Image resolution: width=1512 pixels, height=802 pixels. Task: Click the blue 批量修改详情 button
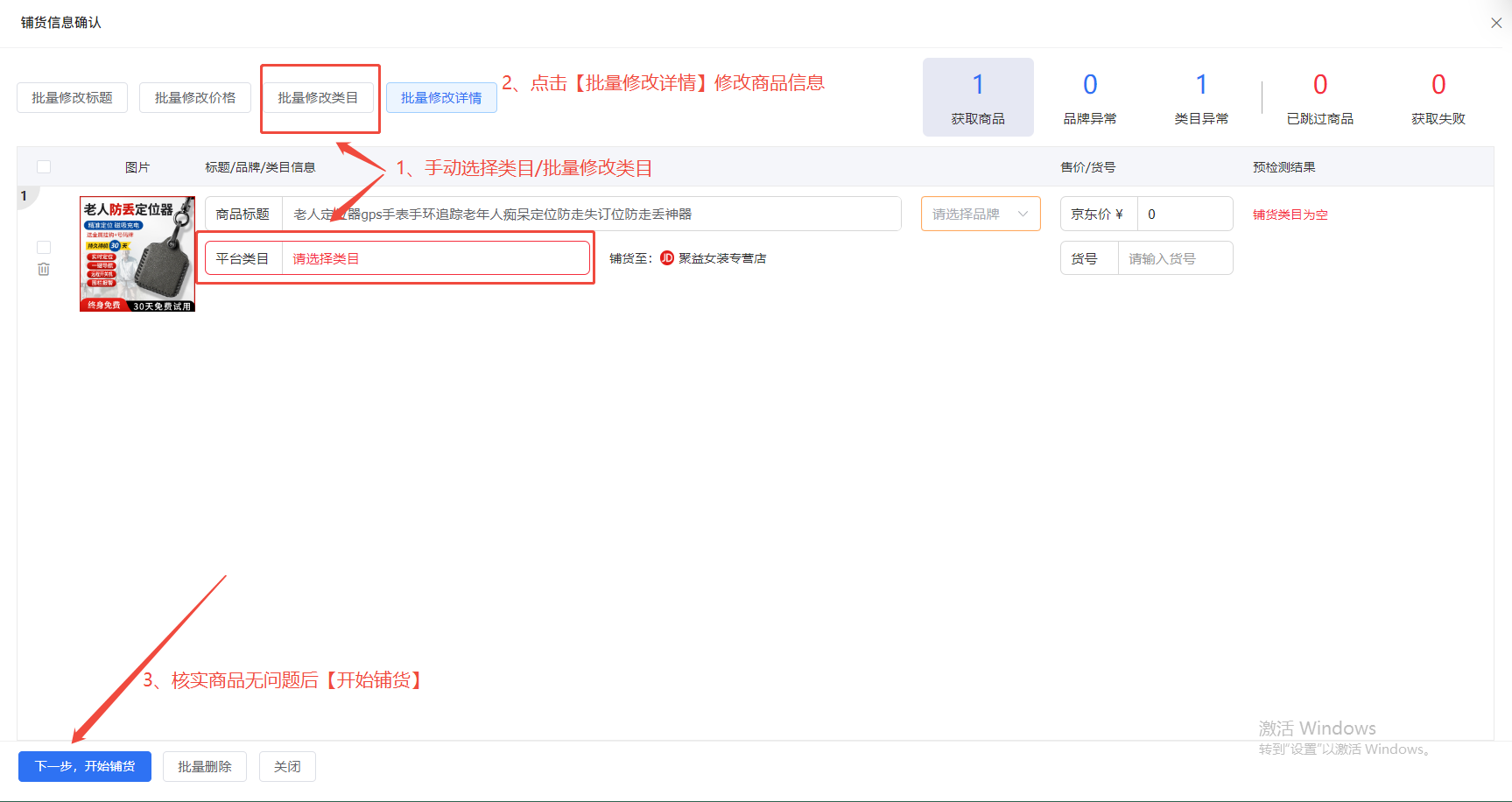click(x=441, y=98)
